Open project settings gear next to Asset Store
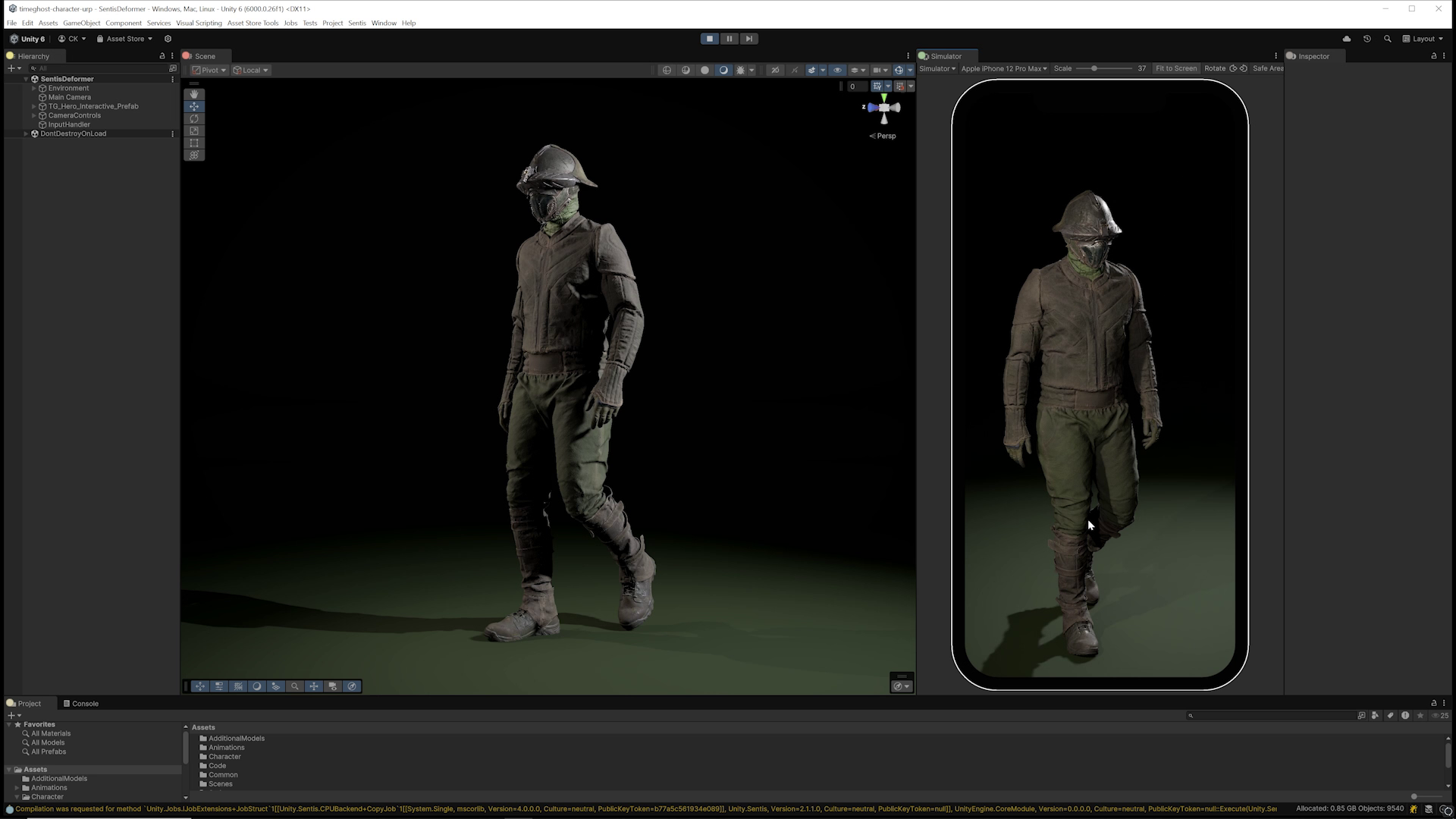 pyautogui.click(x=168, y=39)
